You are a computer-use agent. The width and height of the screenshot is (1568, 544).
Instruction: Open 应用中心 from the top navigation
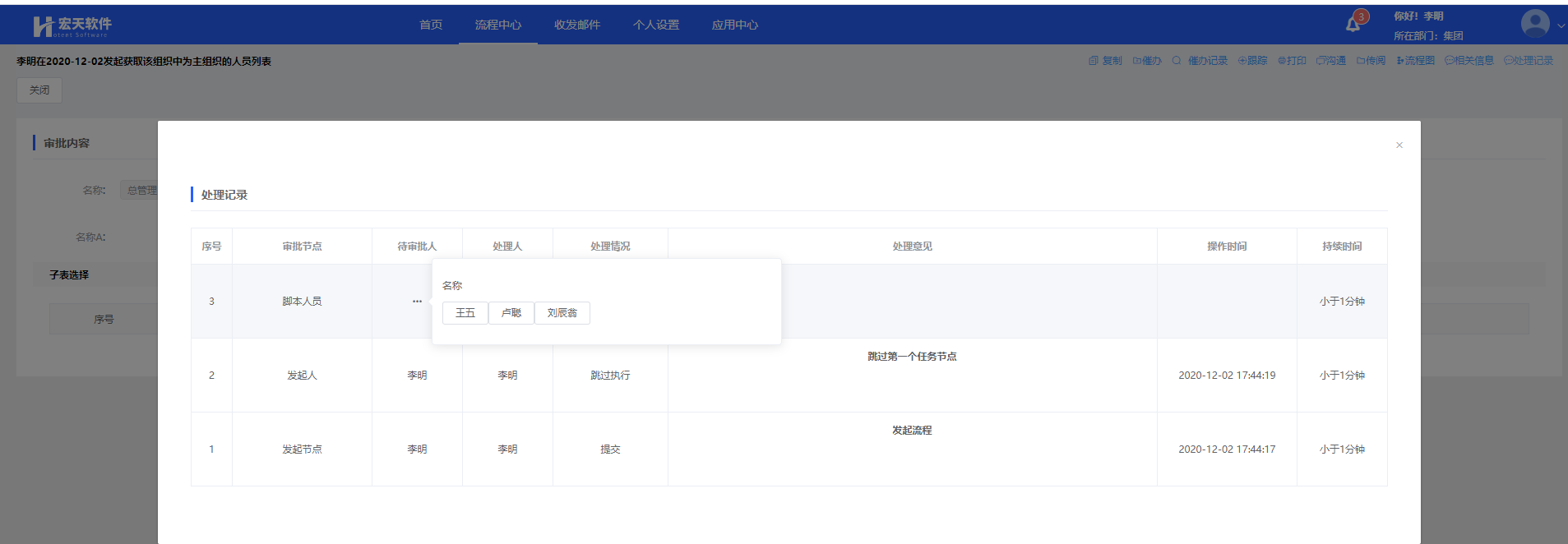point(734,25)
